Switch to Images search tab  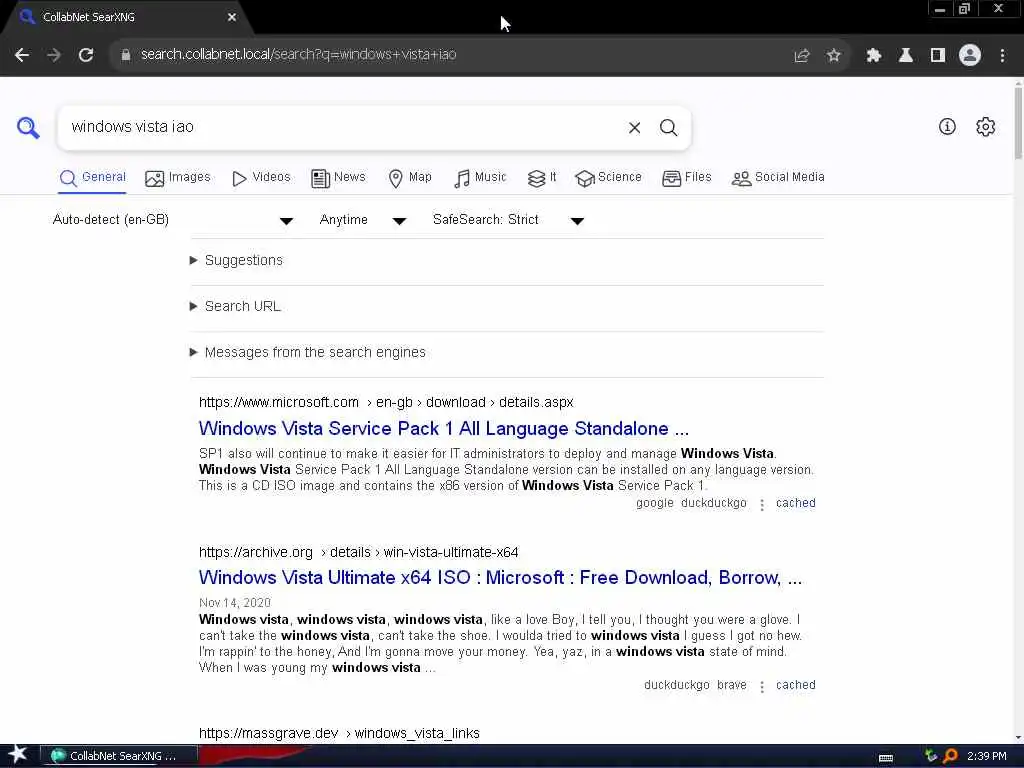178,178
